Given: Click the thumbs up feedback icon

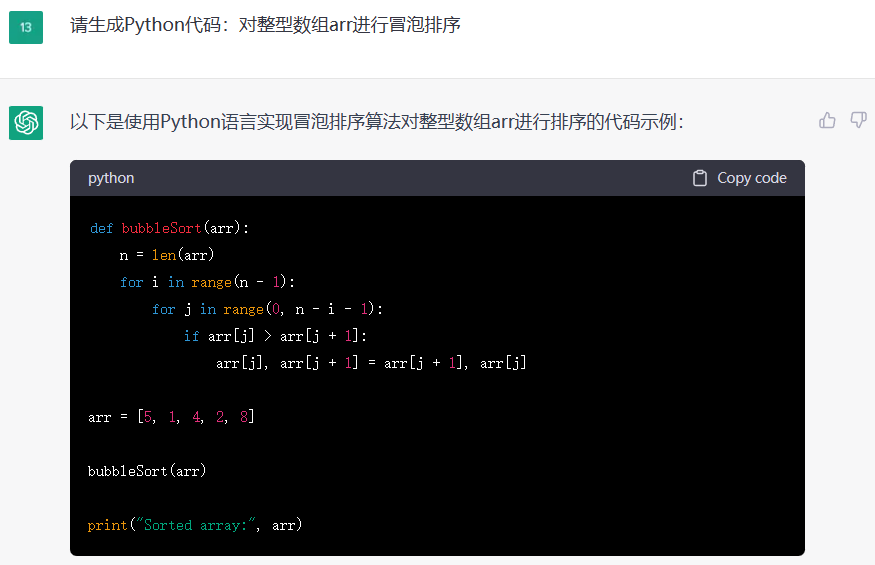Looking at the screenshot, I should 827,121.
